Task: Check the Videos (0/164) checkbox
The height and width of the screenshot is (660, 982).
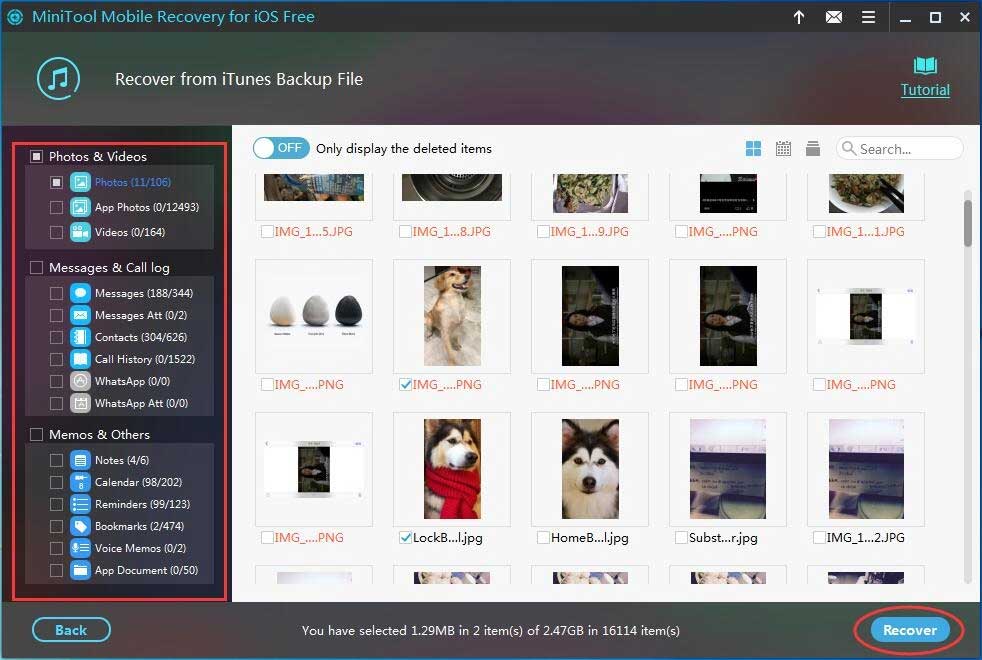Action: (56, 232)
